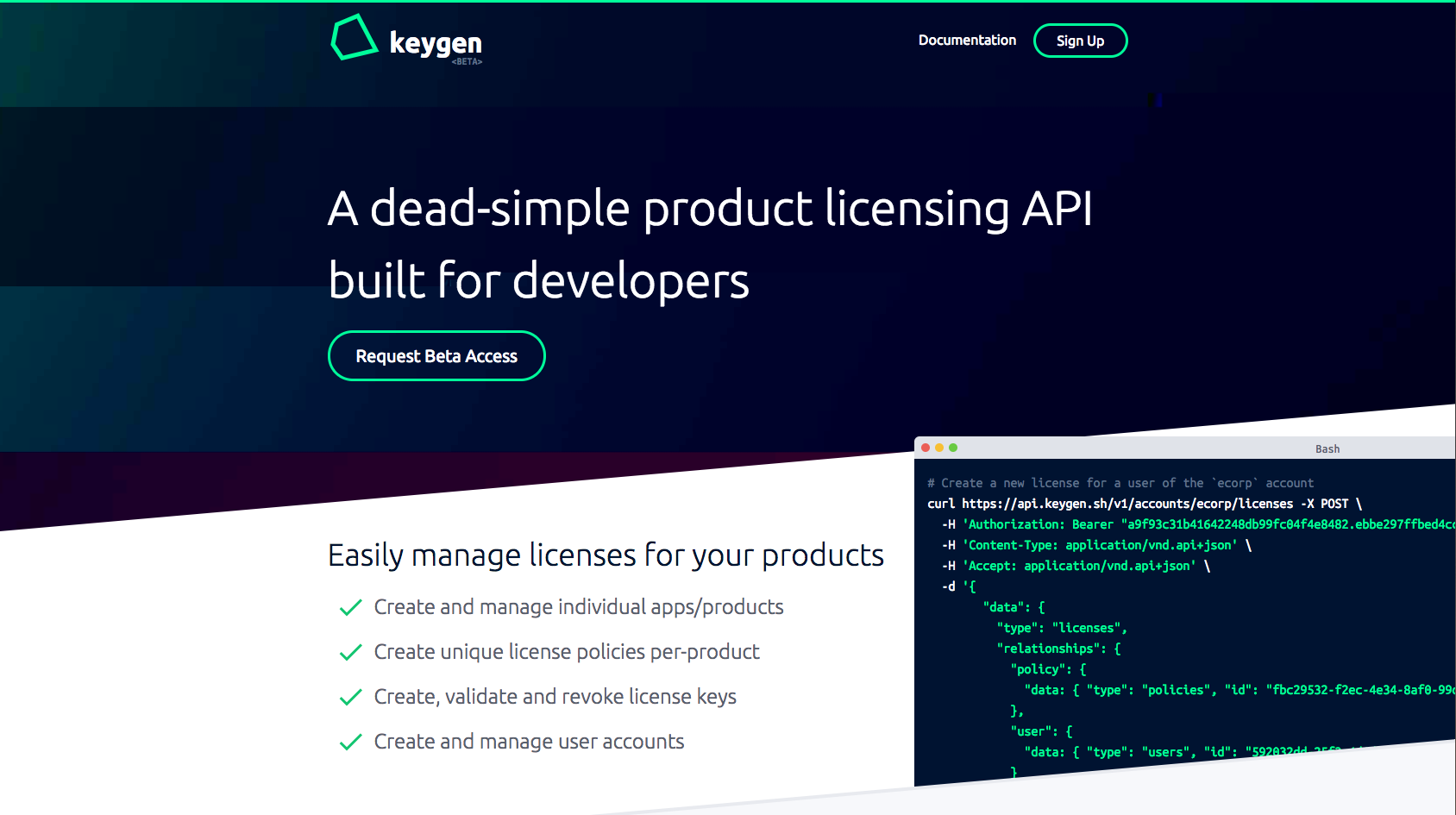Click the keygen pentagon logo icon

(355, 38)
